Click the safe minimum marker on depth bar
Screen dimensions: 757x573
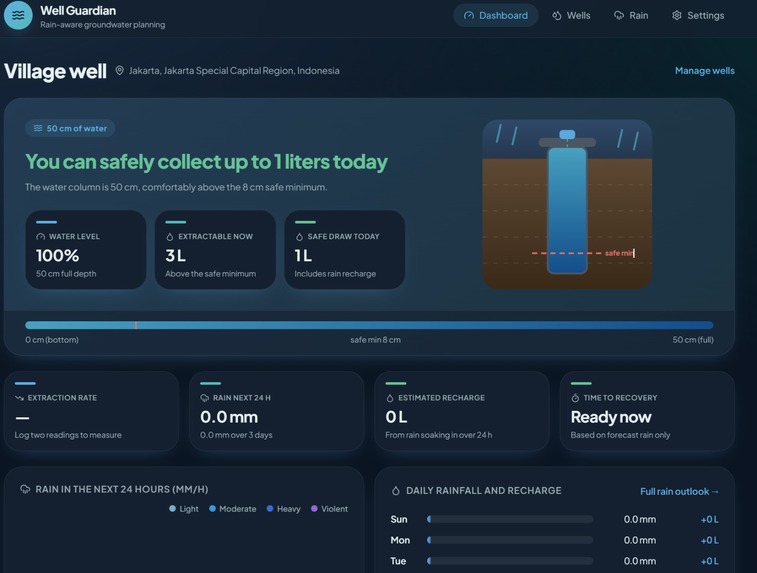point(136,325)
